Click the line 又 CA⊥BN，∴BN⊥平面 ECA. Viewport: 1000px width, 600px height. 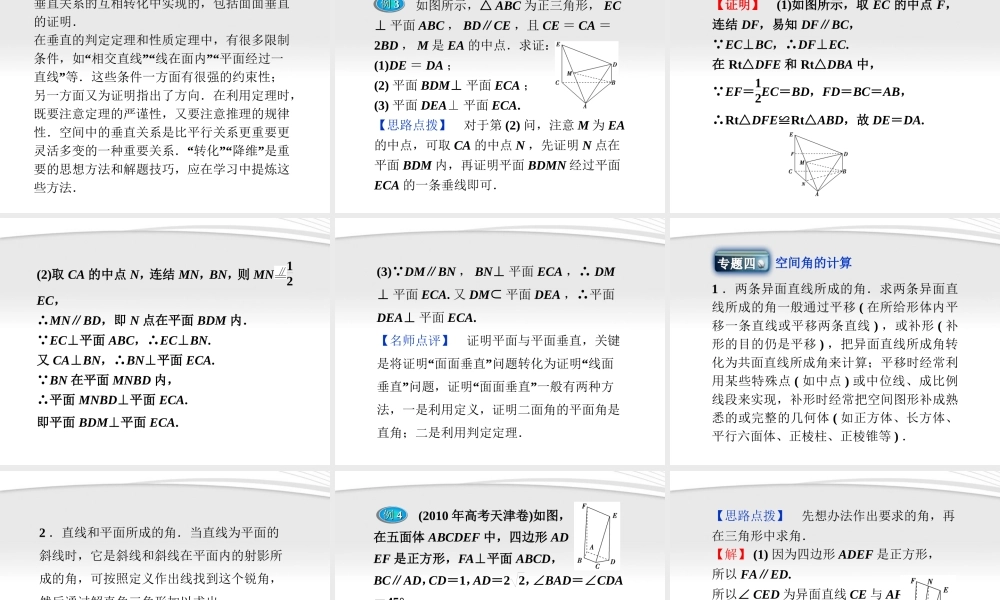(126, 360)
